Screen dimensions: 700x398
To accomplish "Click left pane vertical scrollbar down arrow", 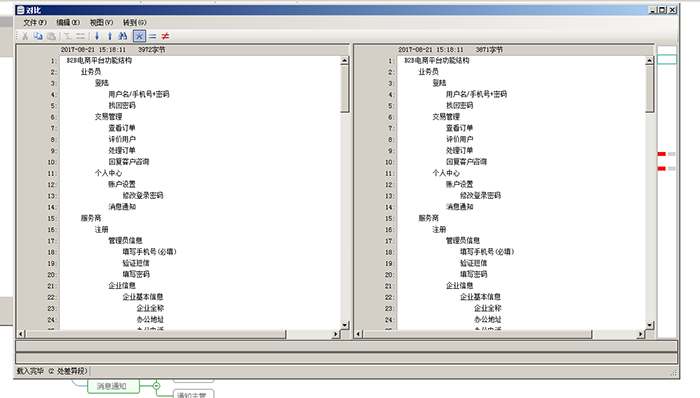I will coord(345,325).
